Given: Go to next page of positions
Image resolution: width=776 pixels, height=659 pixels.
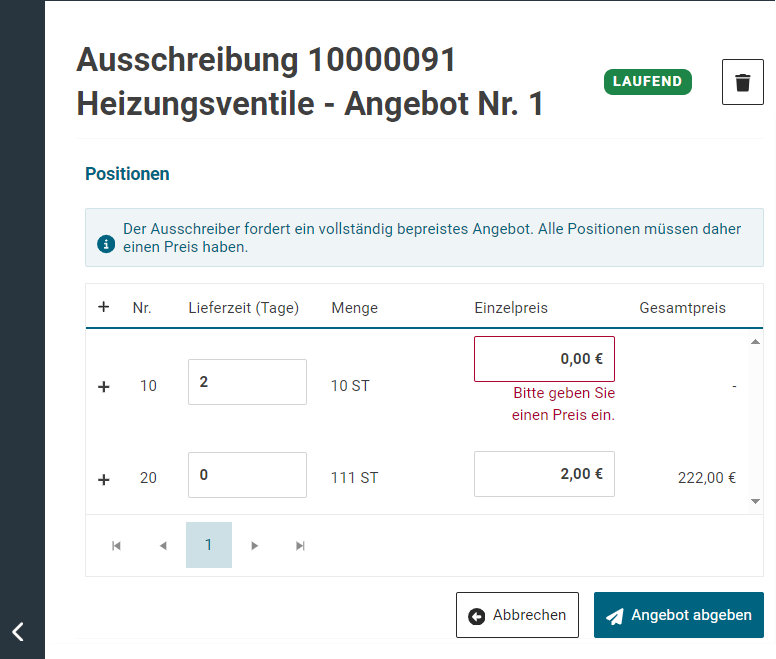Looking at the screenshot, I should point(255,545).
